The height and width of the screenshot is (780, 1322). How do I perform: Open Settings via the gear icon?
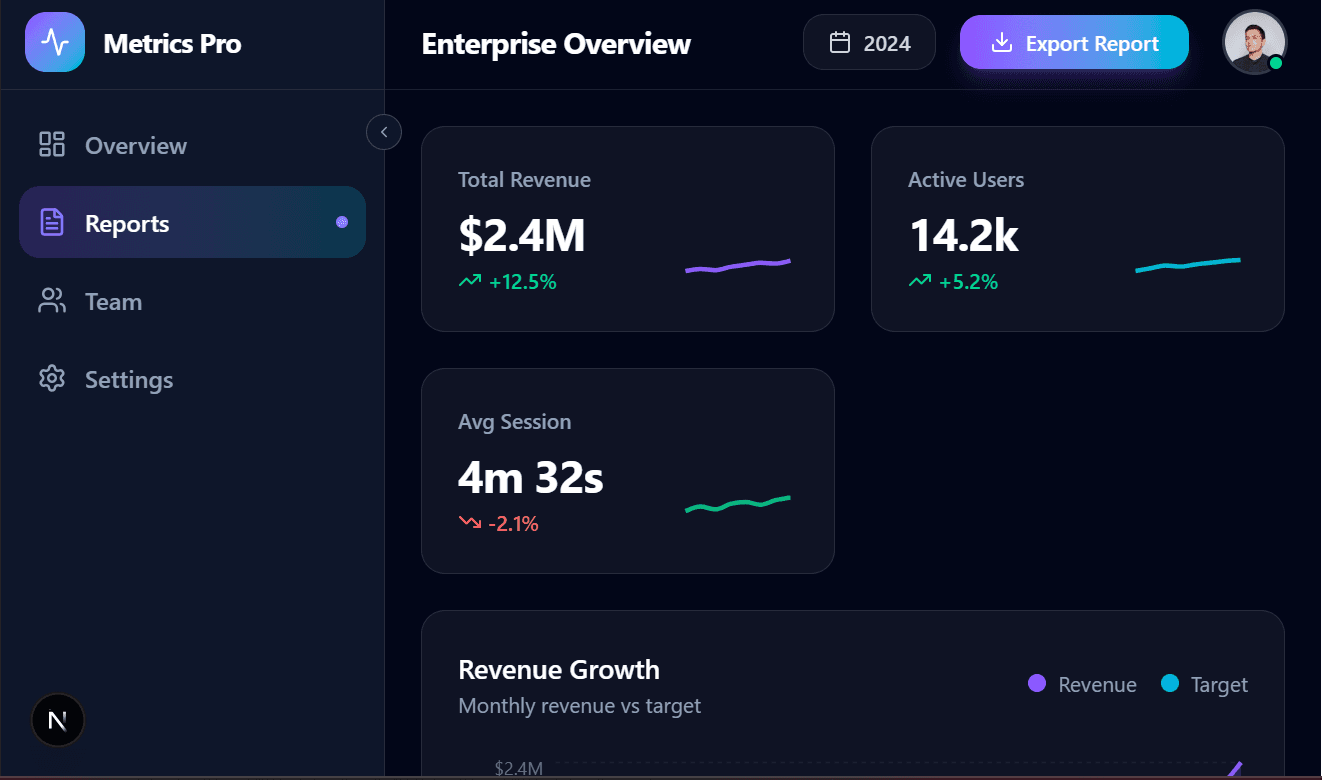[x=51, y=379]
